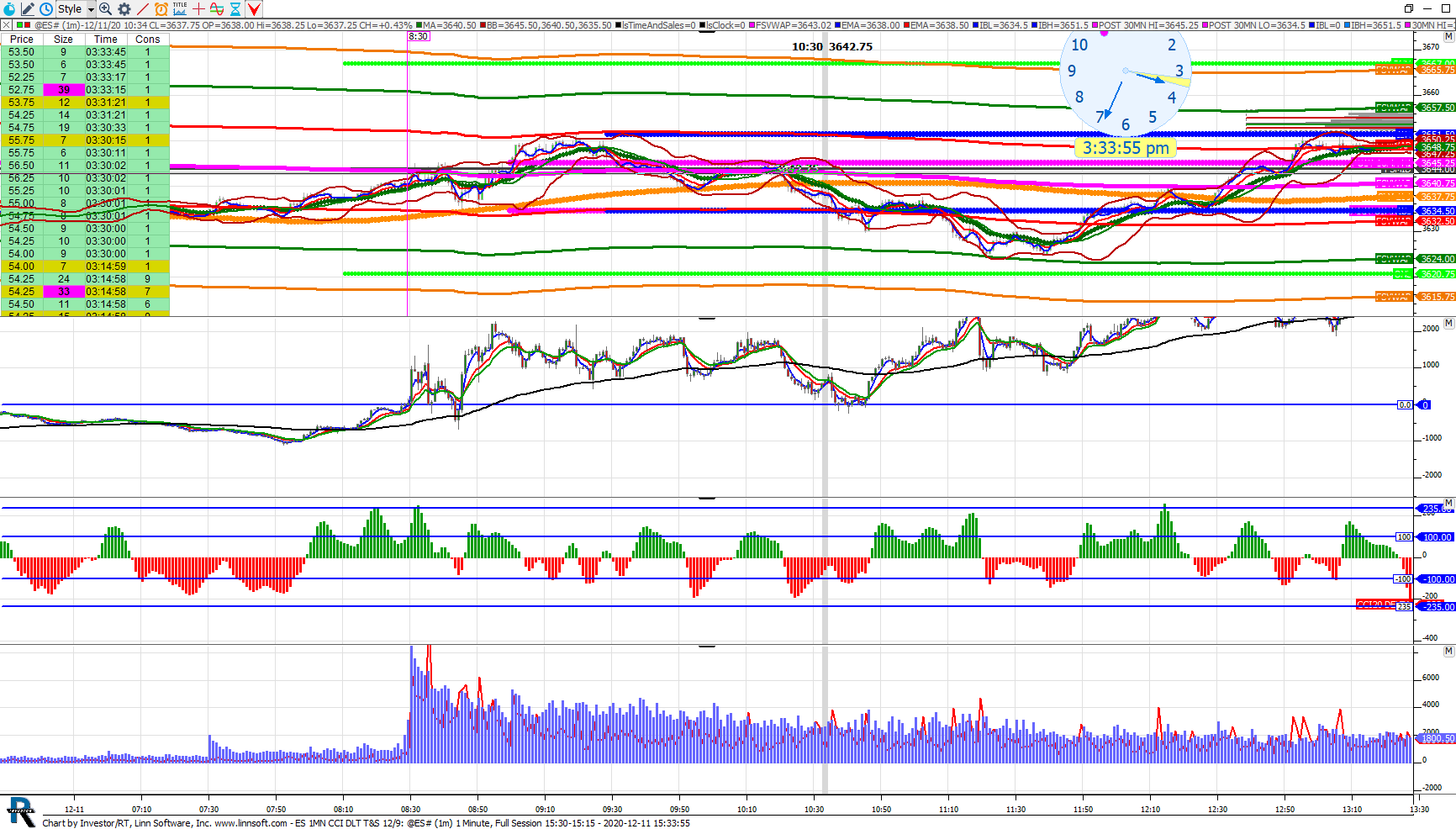Click the orange 3615.75 price tag
Image resolution: width=1456 pixels, height=829 pixels.
[1437, 297]
